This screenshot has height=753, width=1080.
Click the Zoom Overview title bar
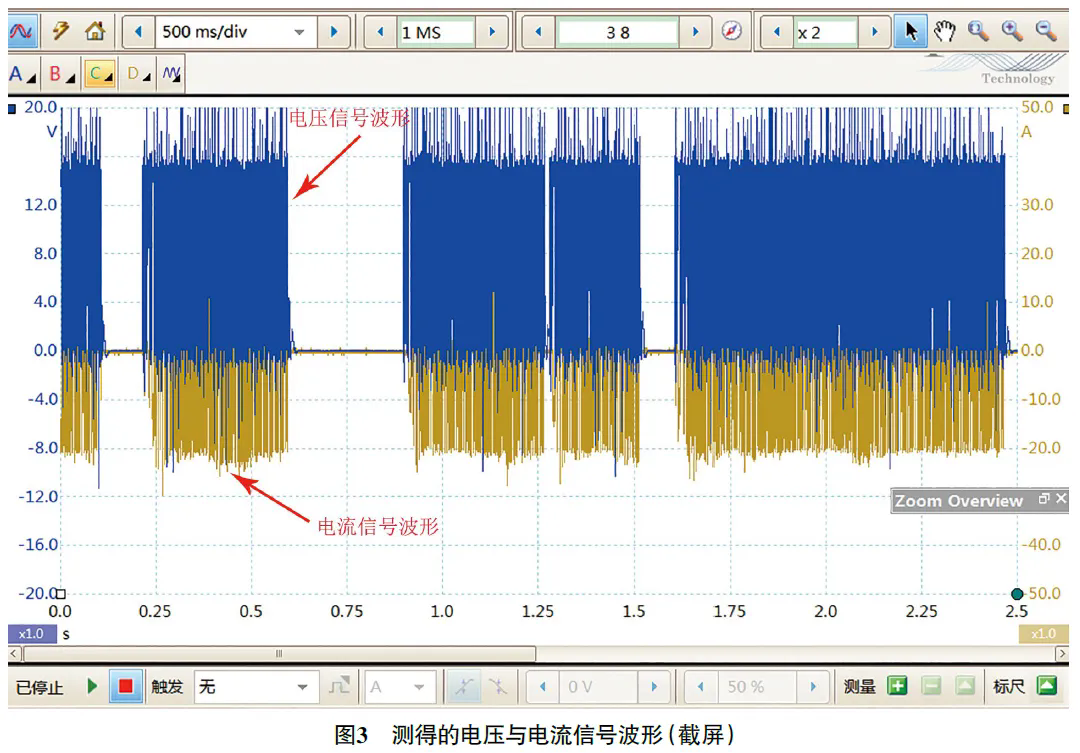tap(979, 501)
